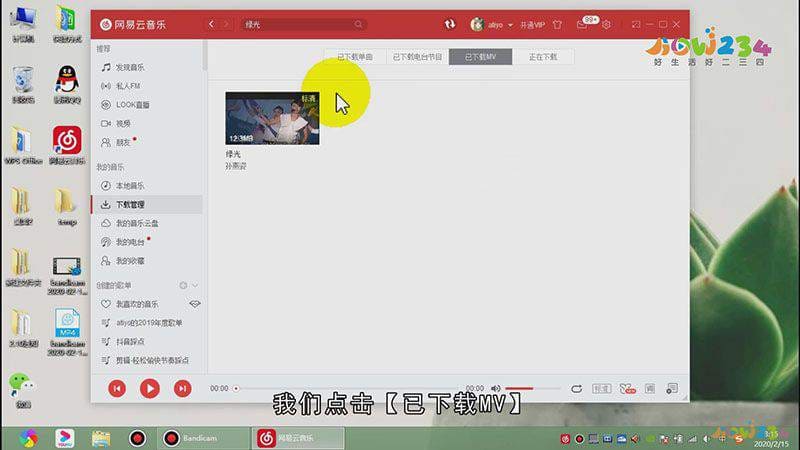This screenshot has width=800, height=450.
Task: Open Recycle Bin desktop icon
Action: [x=23, y=84]
